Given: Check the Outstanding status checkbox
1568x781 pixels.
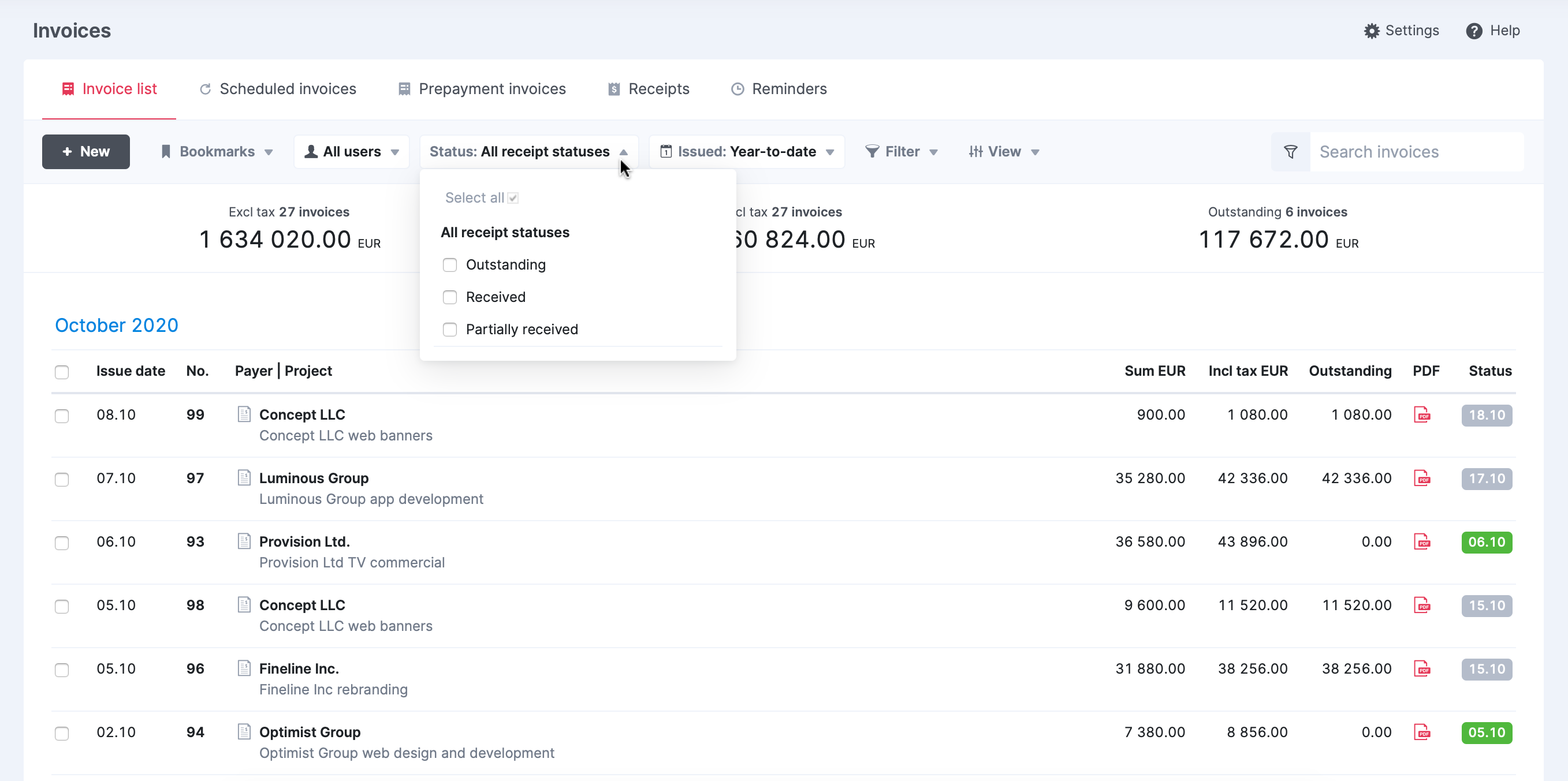Looking at the screenshot, I should 450,264.
